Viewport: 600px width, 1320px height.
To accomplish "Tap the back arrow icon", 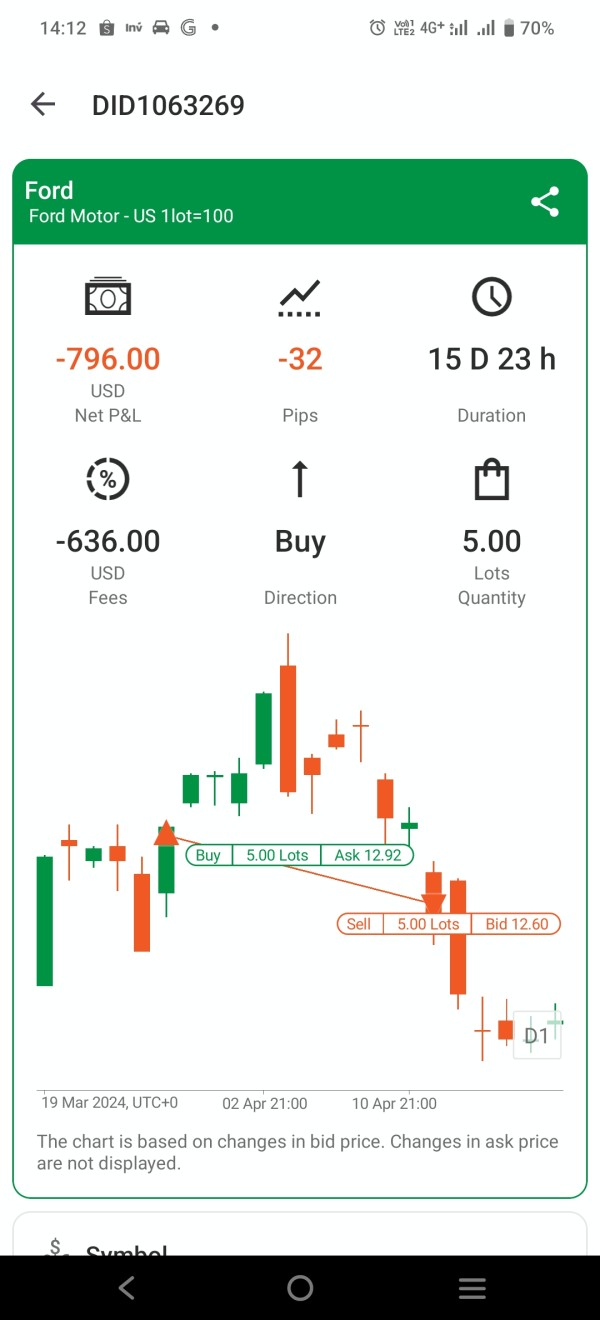I will coord(43,104).
